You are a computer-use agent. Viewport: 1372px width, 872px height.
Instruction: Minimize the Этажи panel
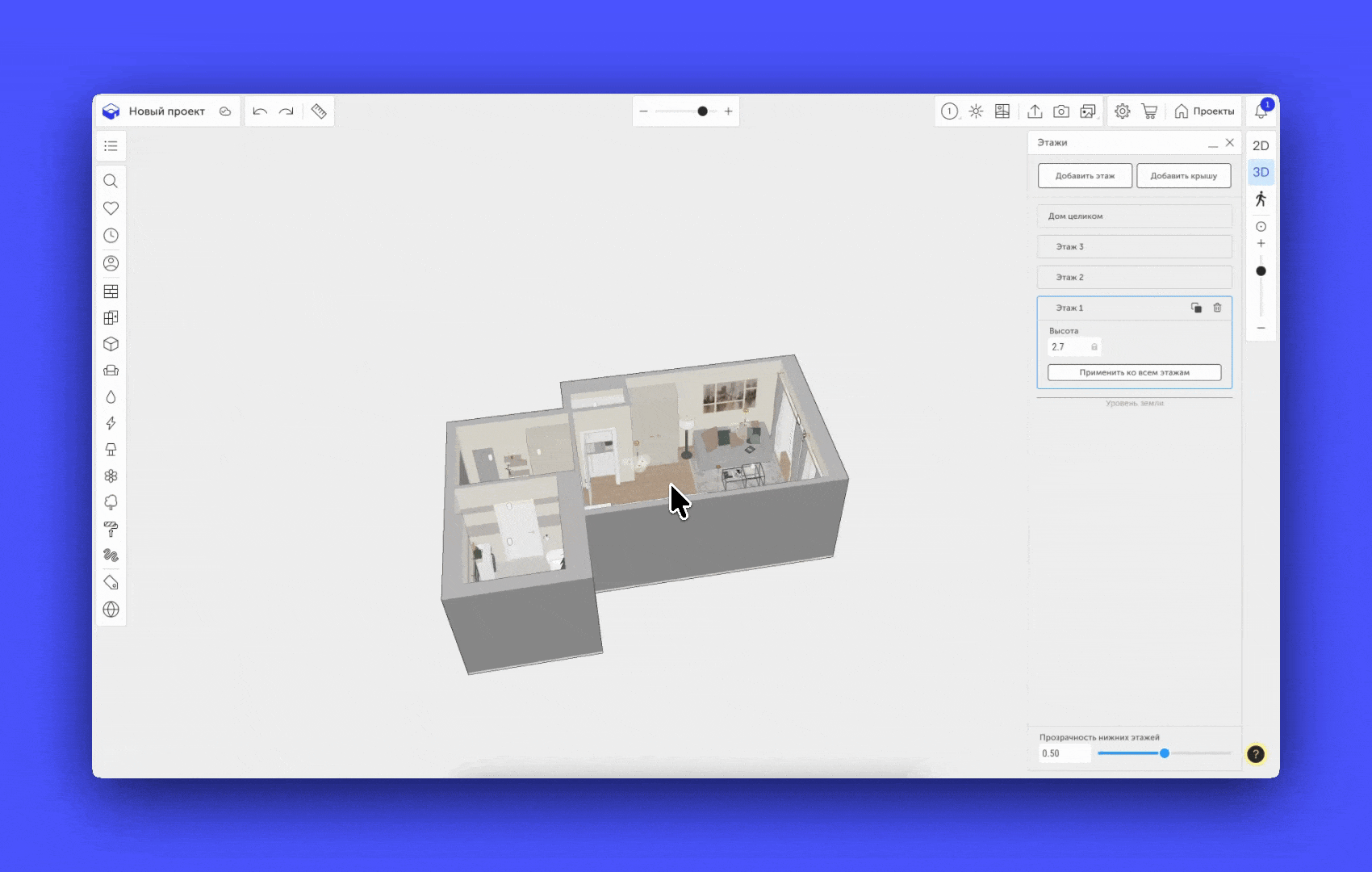point(1212,144)
